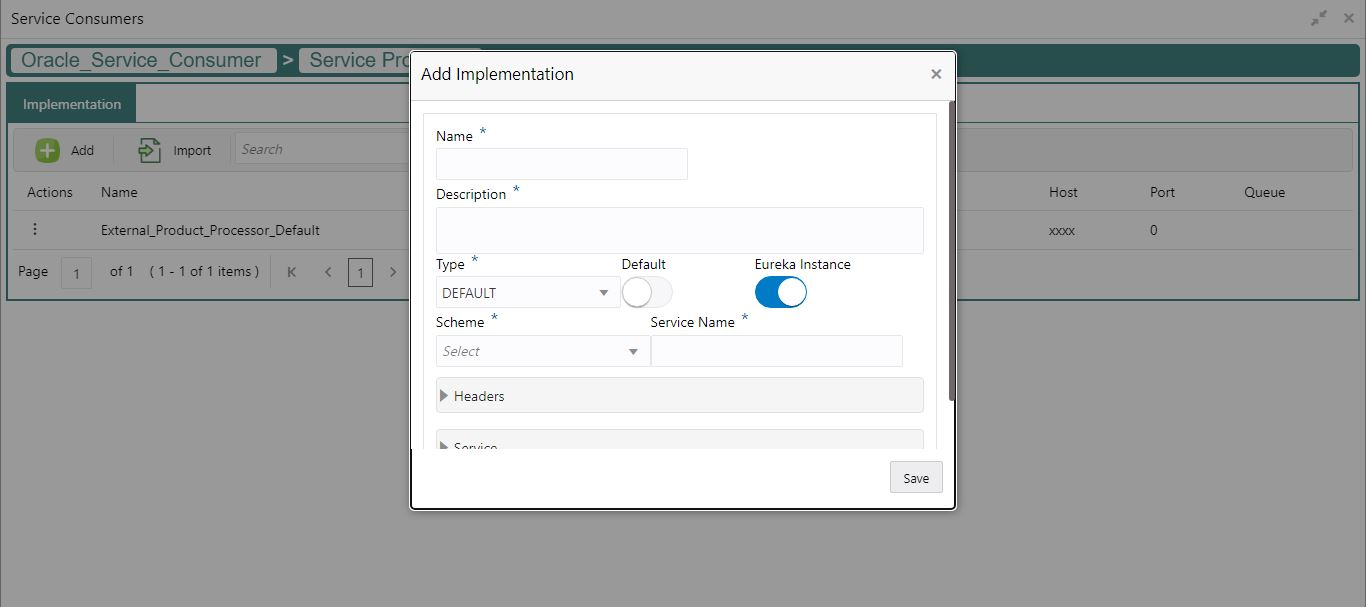The image size is (1366, 607).
Task: Expand the Headers section
Action: (x=680, y=395)
